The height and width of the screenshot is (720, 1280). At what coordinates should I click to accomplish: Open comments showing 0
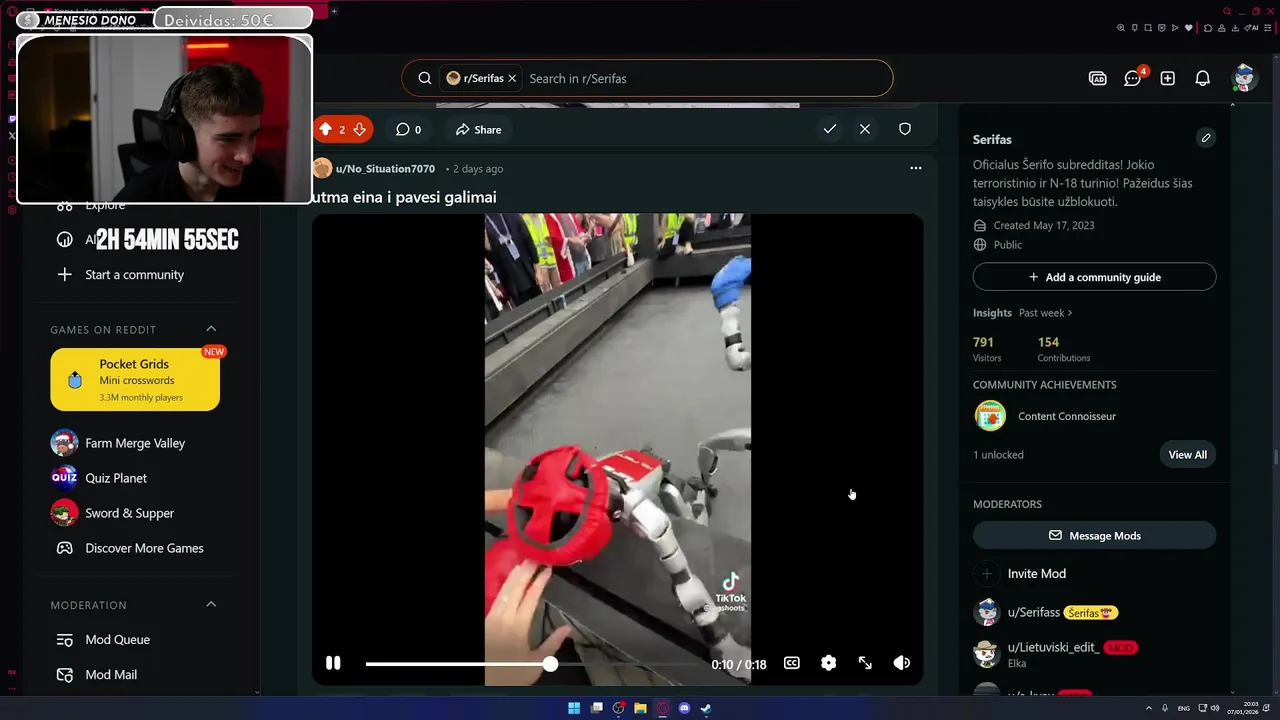point(408,129)
